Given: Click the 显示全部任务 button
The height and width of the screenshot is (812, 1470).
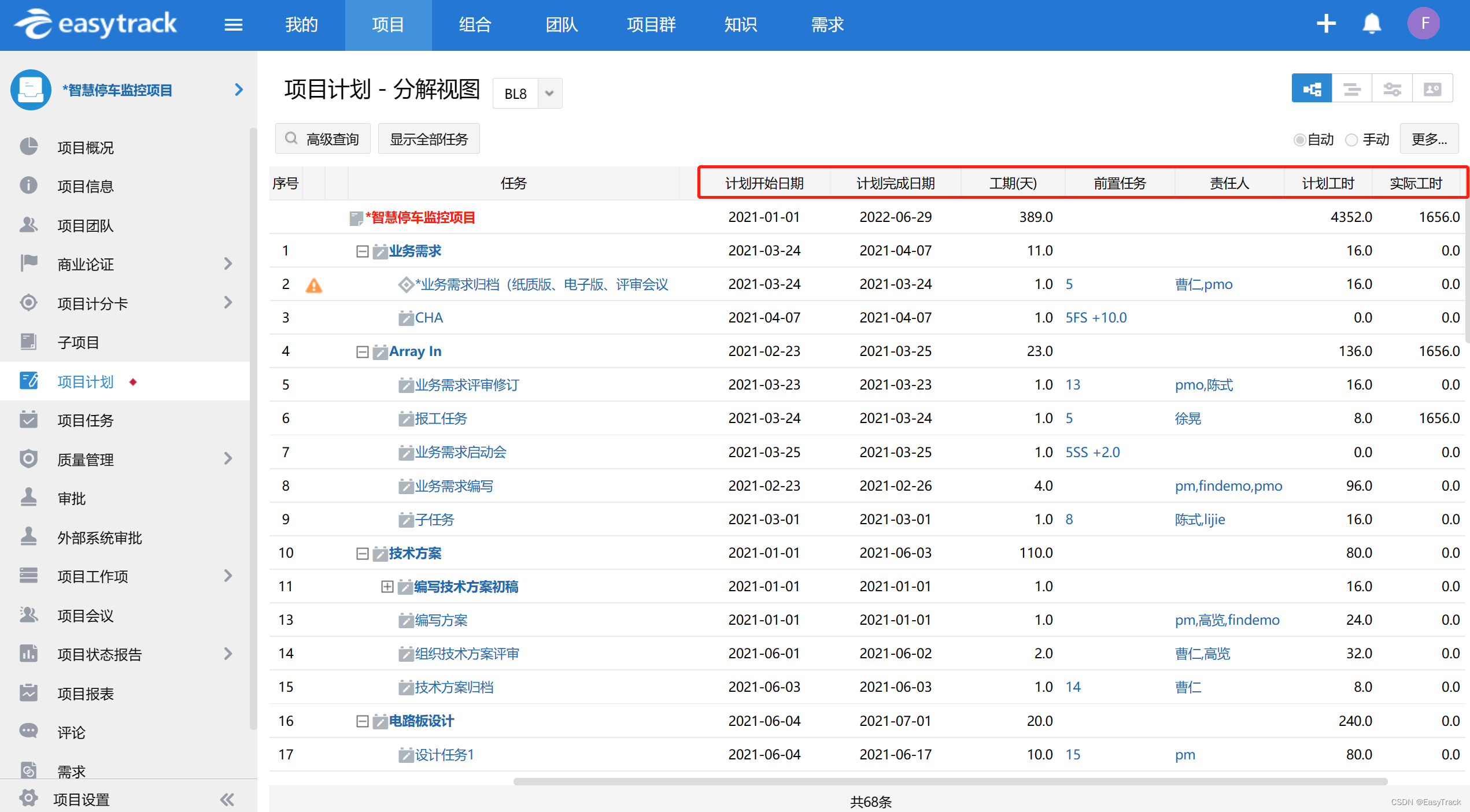Looking at the screenshot, I should (x=429, y=139).
